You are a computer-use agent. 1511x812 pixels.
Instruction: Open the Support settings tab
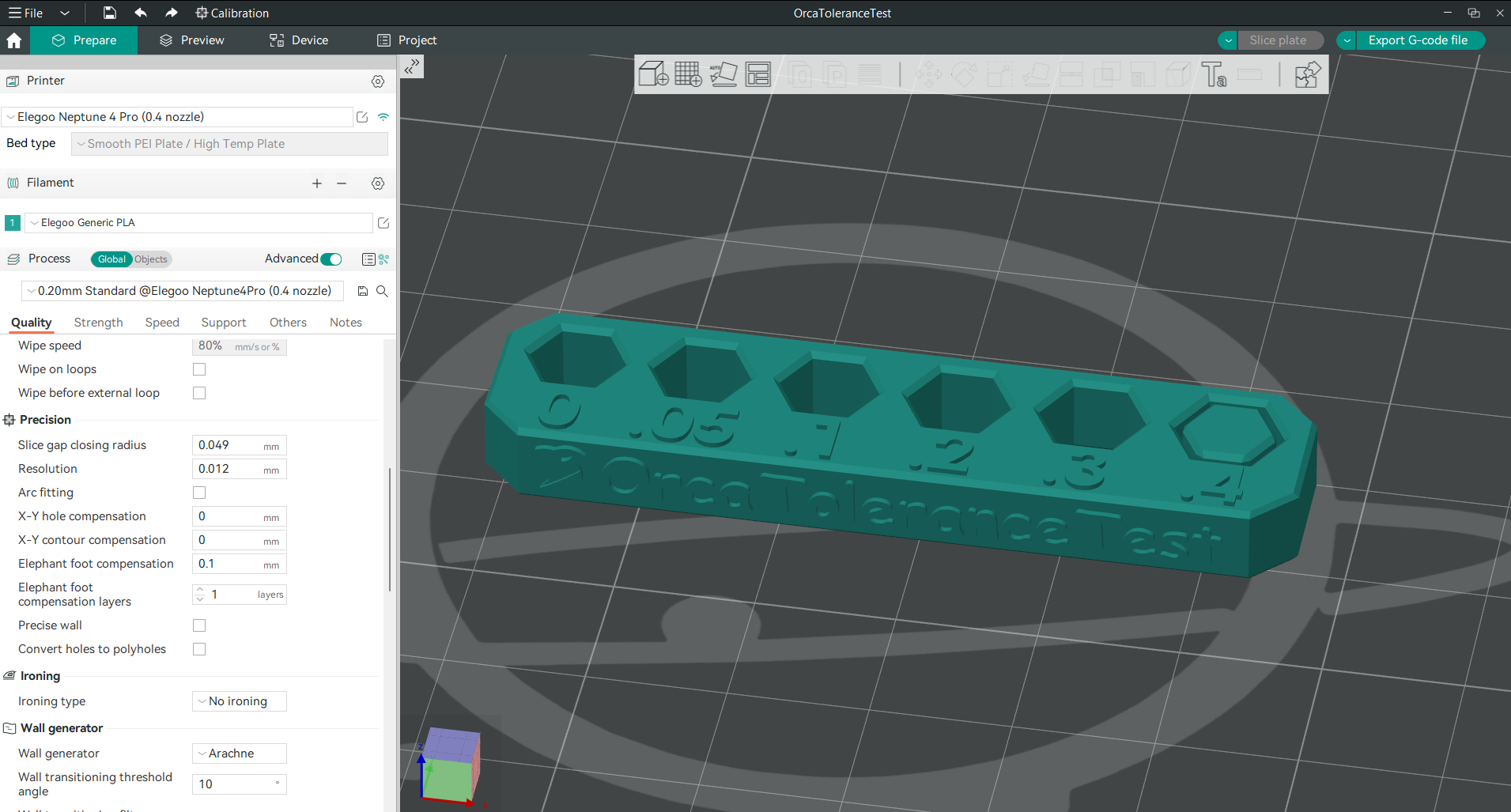[224, 323]
